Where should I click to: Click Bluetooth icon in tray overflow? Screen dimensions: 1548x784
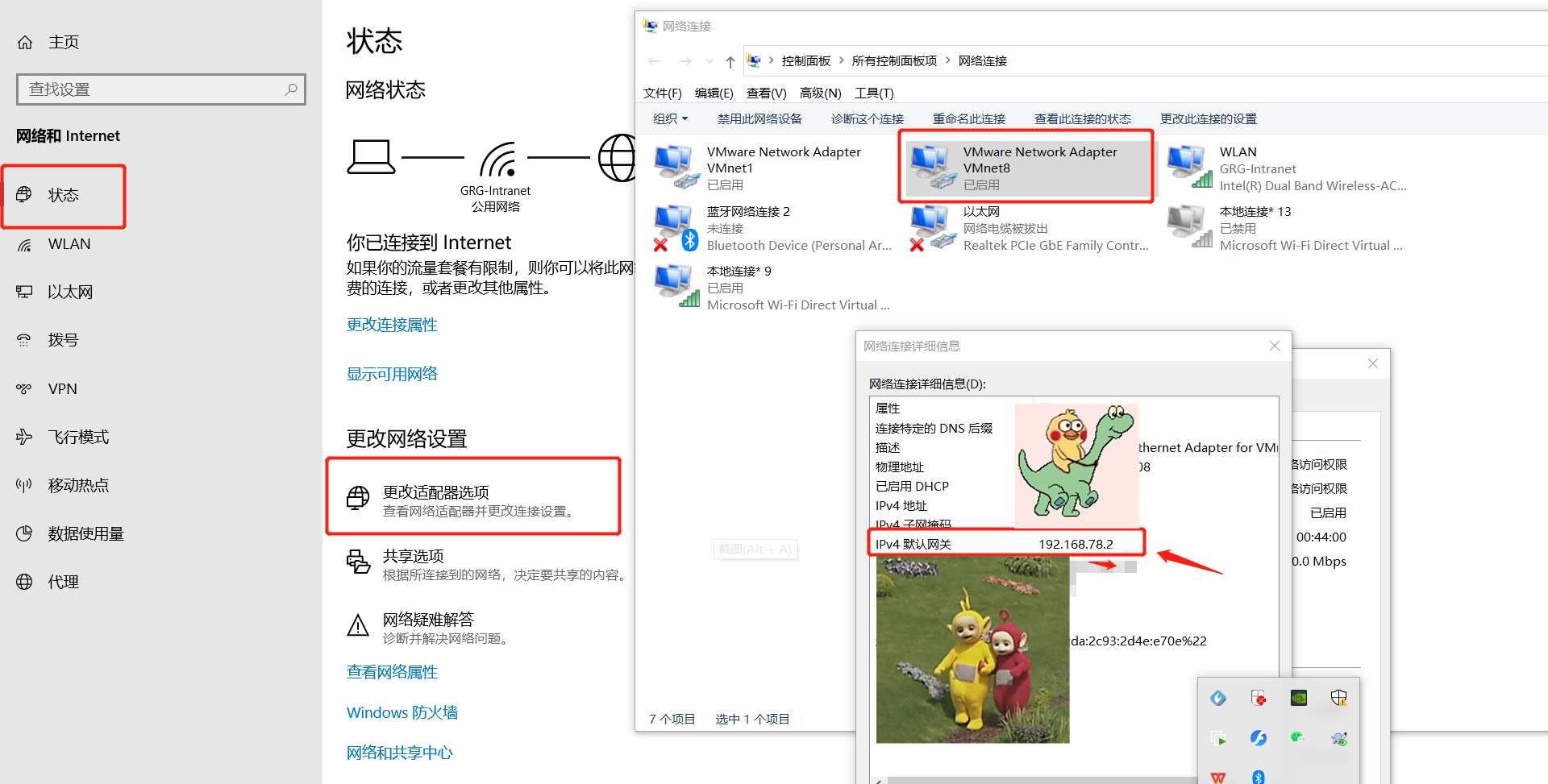point(1259,777)
